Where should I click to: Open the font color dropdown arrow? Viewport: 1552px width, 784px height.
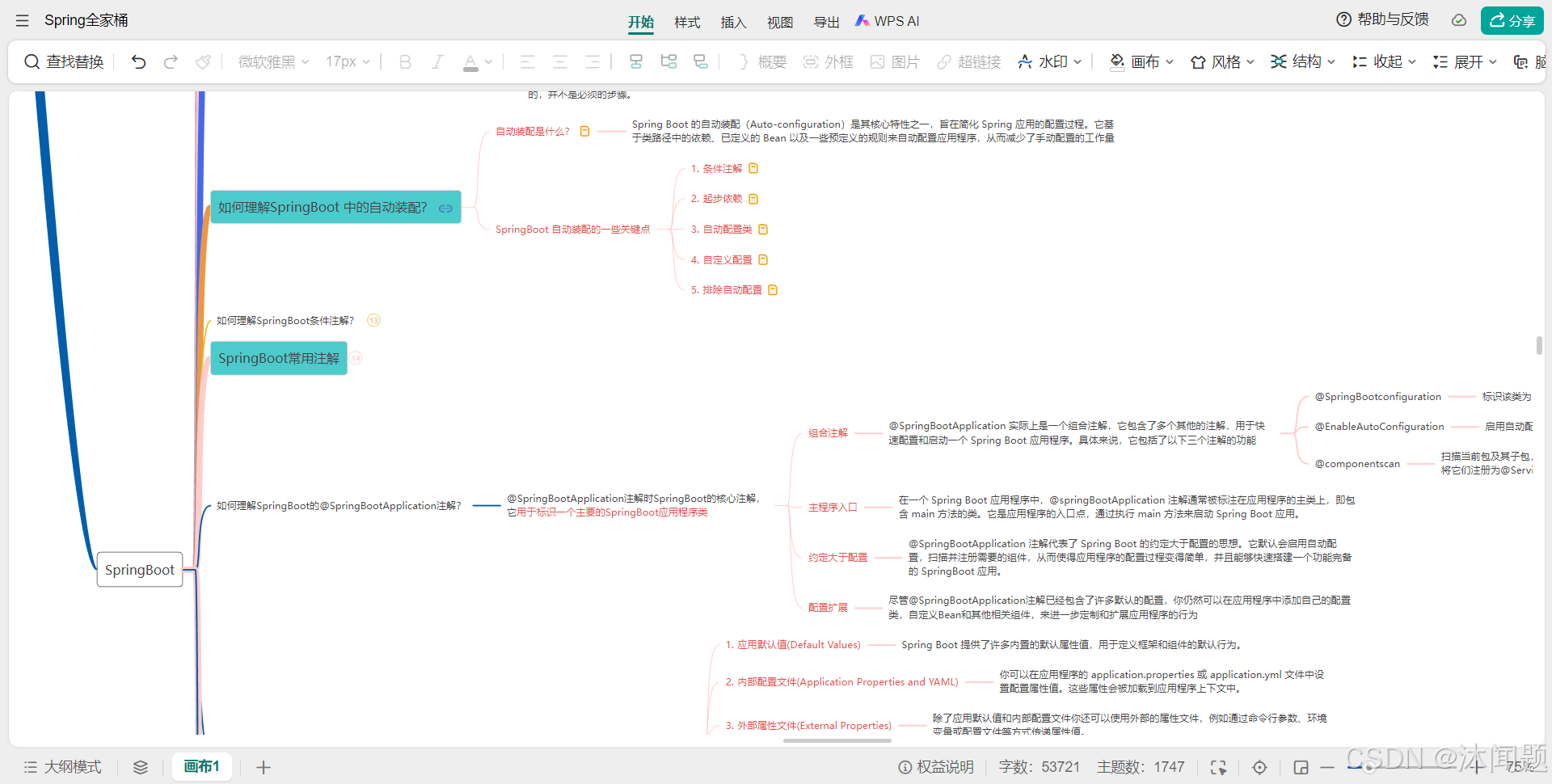[488, 61]
